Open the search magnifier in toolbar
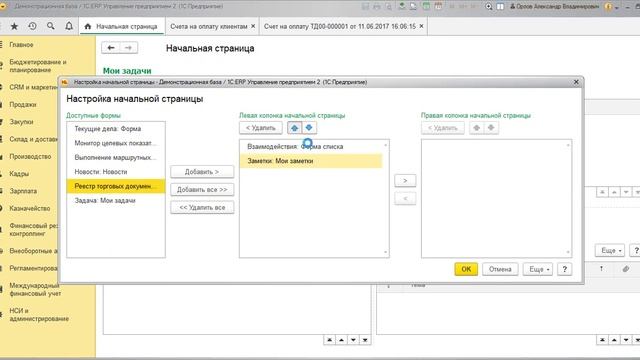The height and width of the screenshot is (360, 640). [x=51, y=26]
